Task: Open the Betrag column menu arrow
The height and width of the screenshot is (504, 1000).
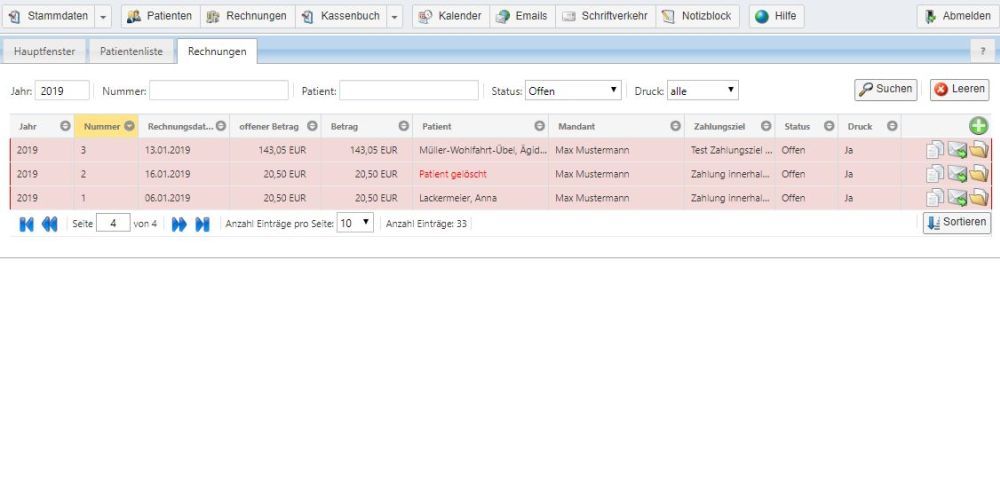Action: (404, 126)
